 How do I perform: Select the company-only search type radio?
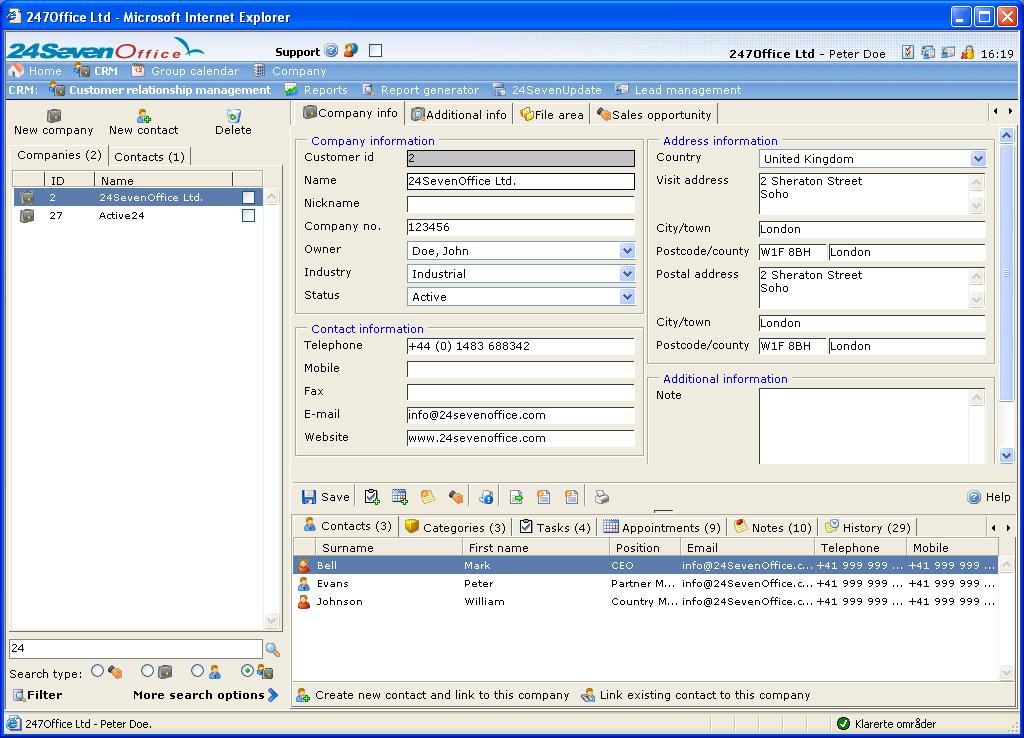147,671
